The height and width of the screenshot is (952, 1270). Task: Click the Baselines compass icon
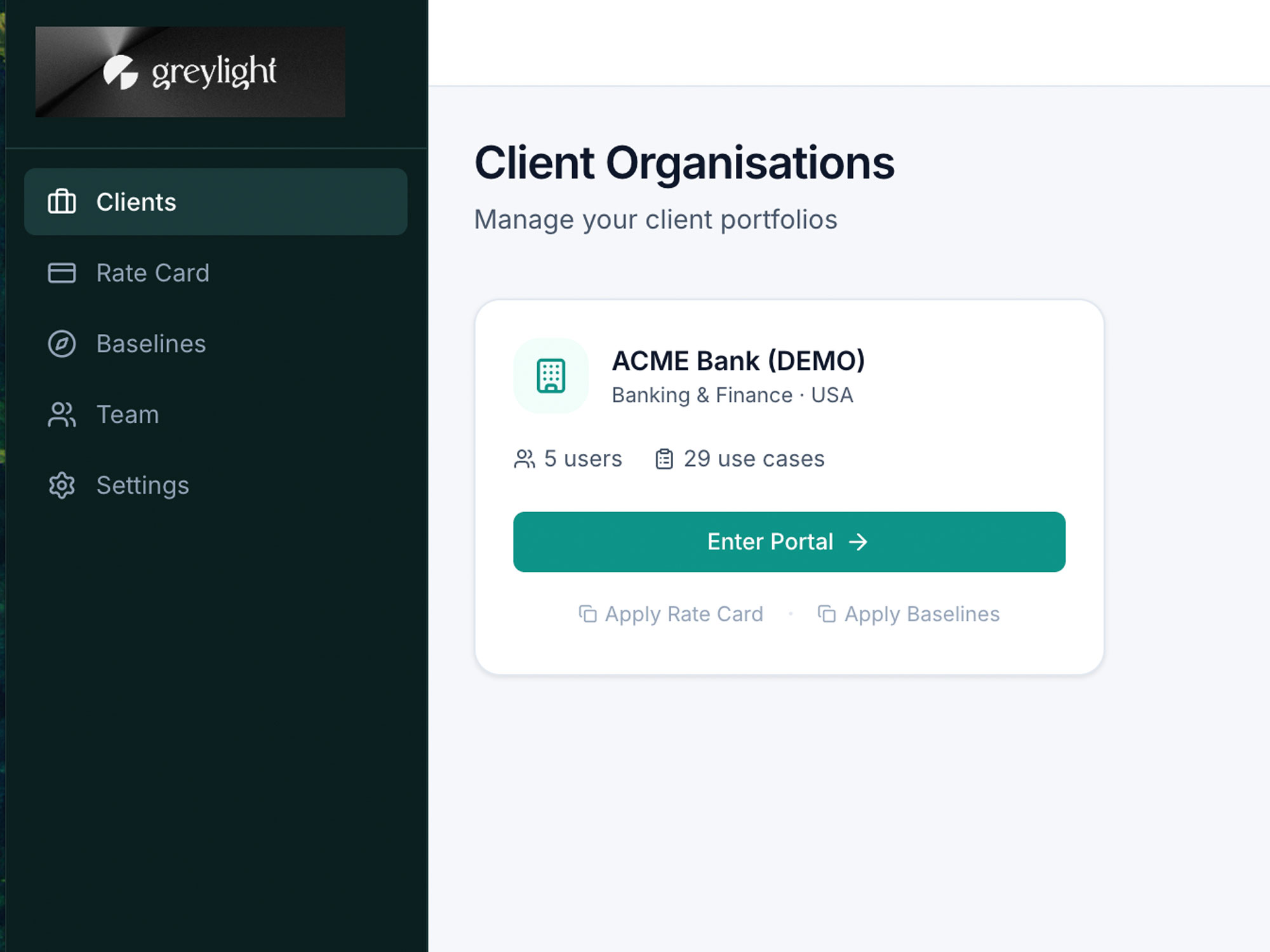coord(62,343)
